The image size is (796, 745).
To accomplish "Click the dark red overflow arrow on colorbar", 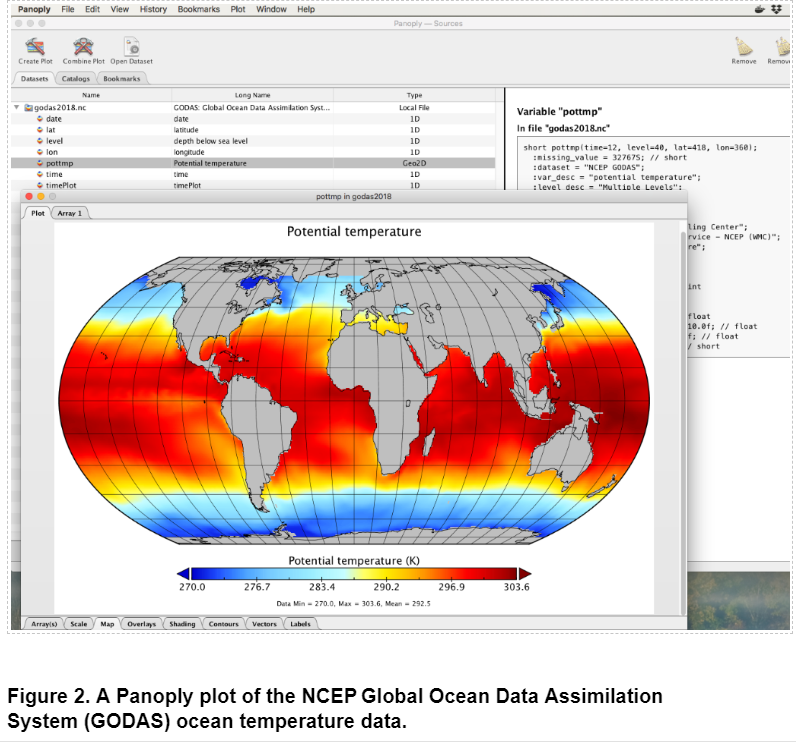I will click(x=525, y=574).
